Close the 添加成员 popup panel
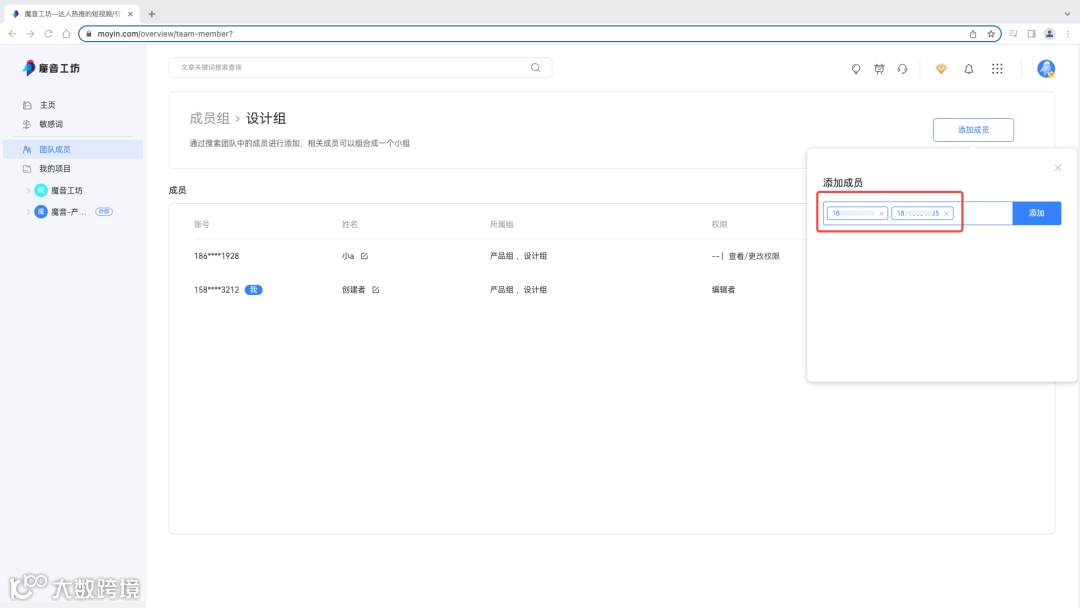 point(1058,168)
